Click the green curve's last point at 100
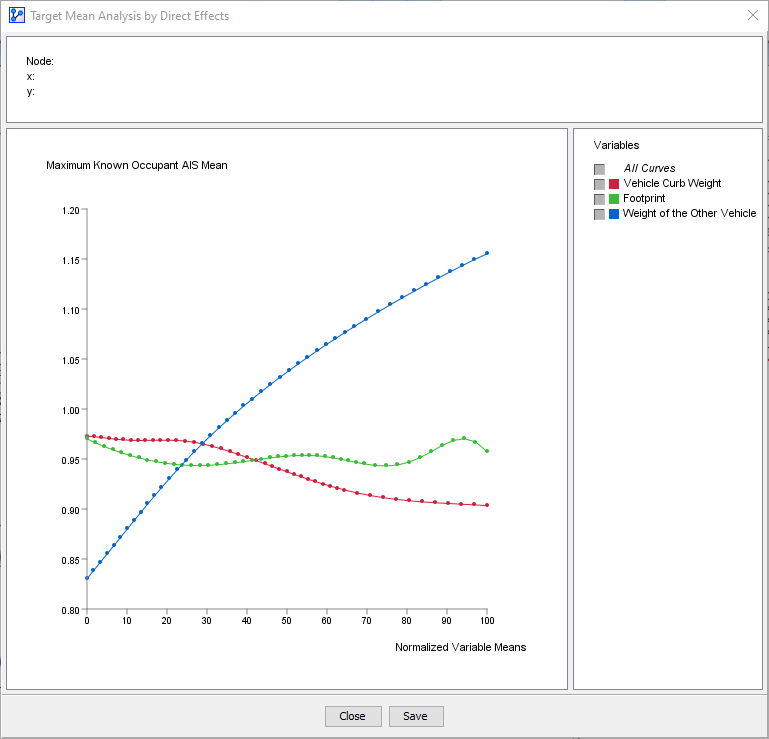 coord(487,451)
